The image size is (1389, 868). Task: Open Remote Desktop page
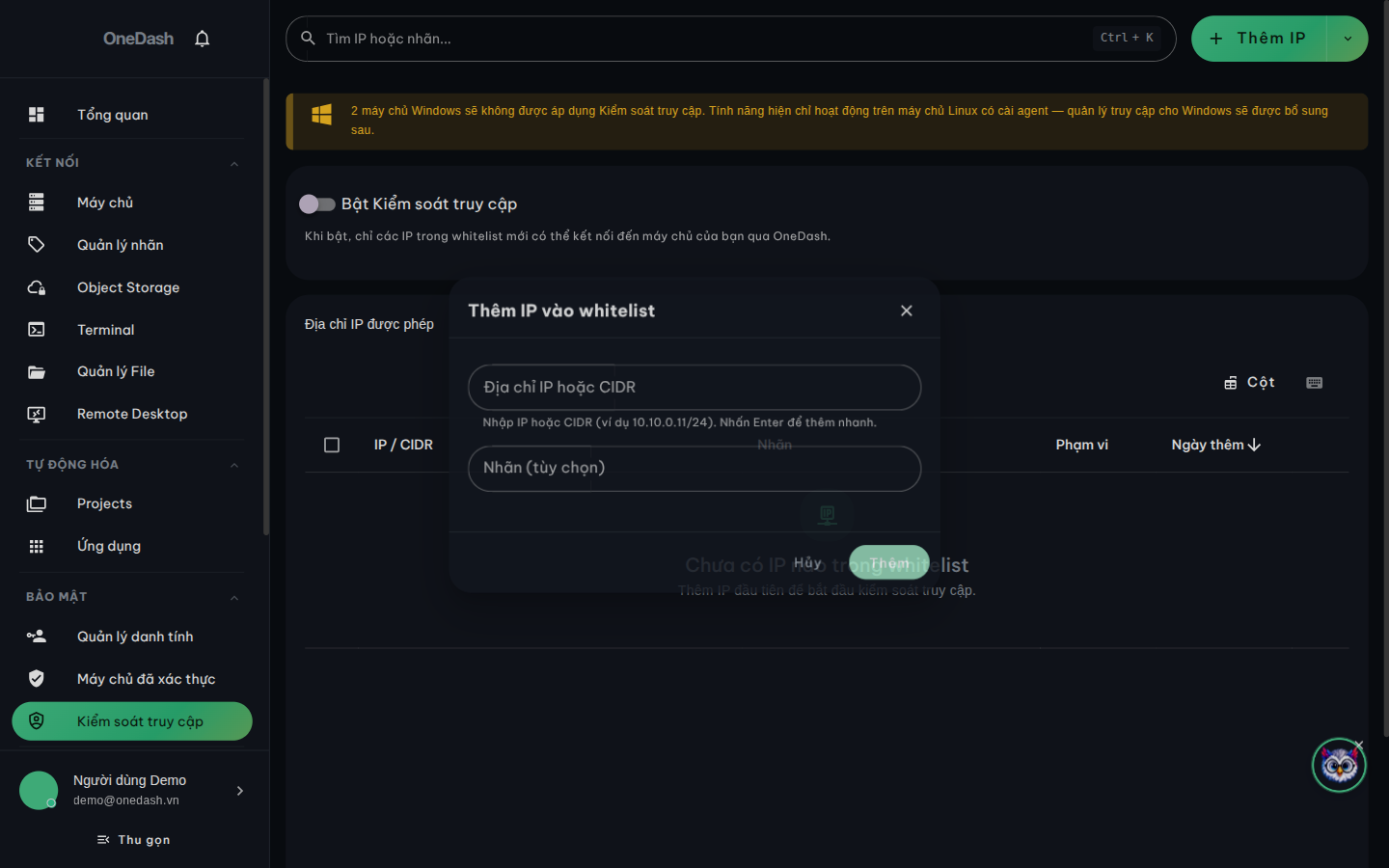[x=132, y=414]
